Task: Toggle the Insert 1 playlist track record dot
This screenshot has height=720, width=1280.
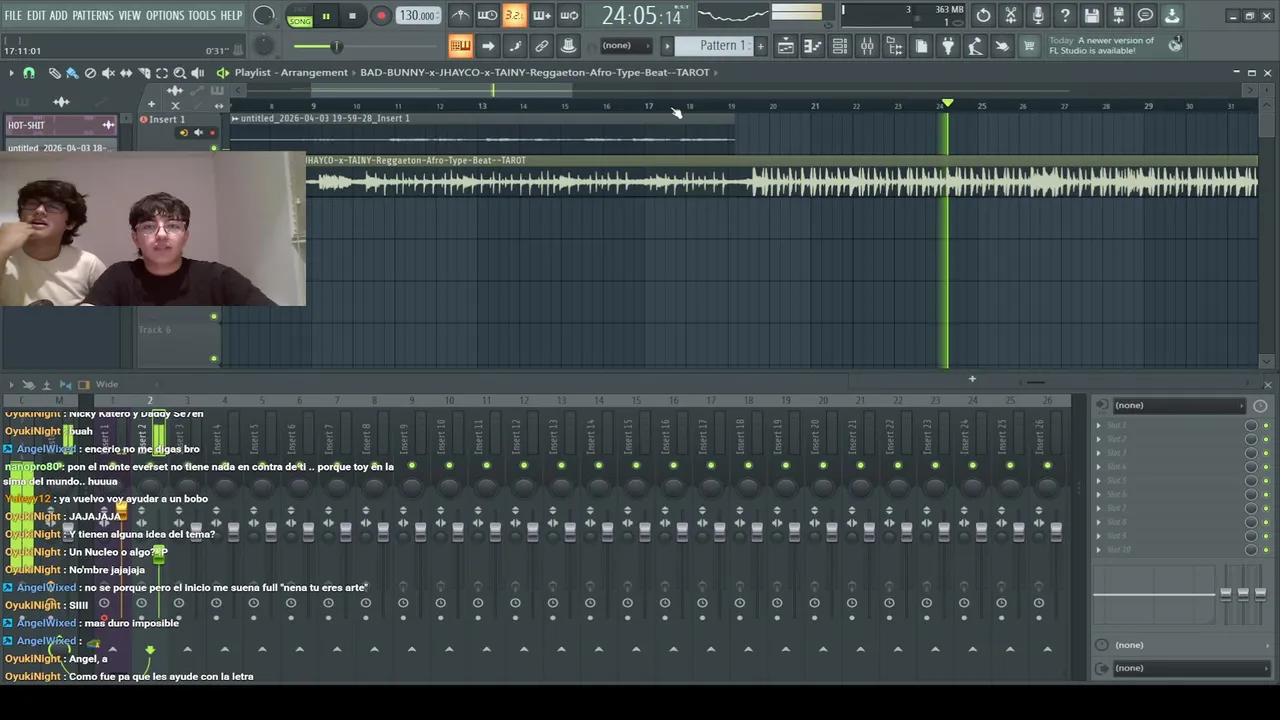Action: (211, 133)
